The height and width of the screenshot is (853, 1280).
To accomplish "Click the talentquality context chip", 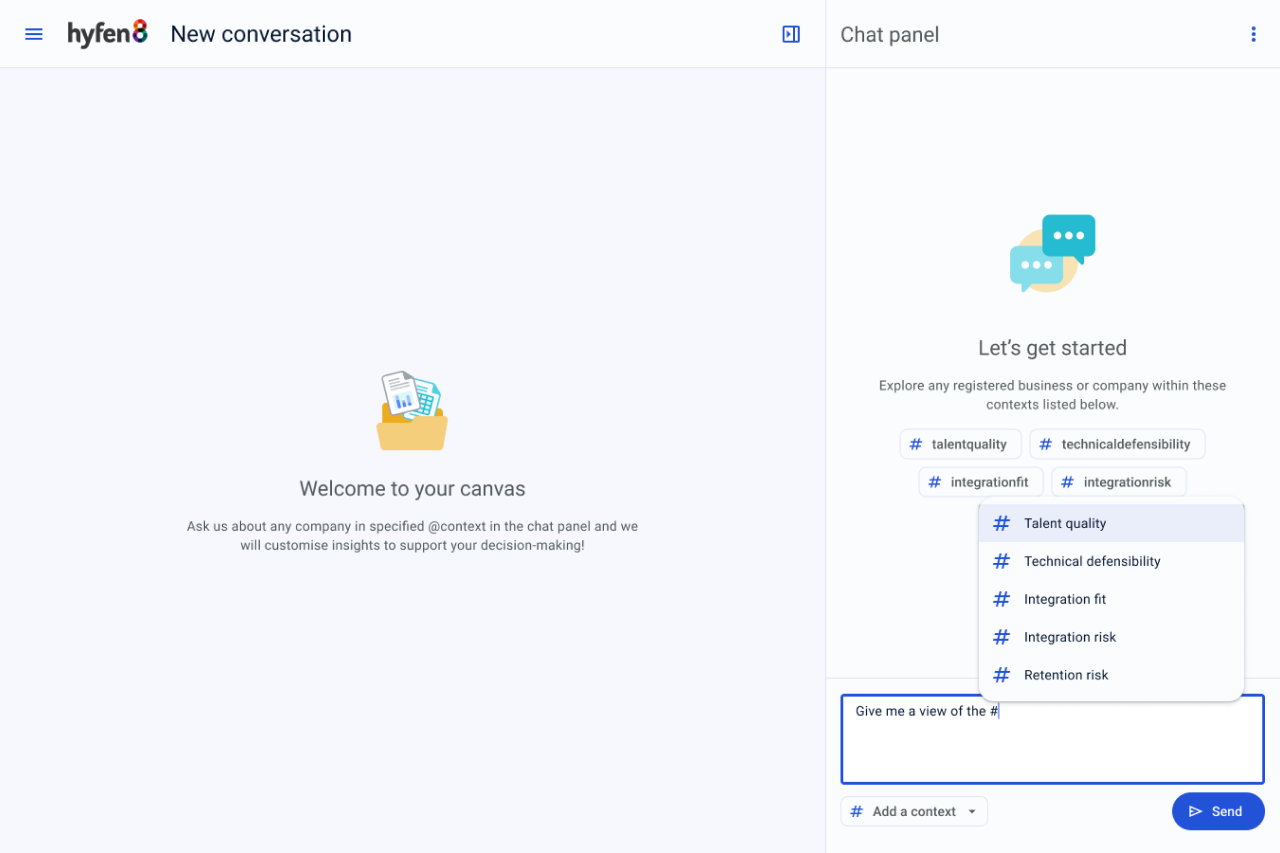I will coord(960,444).
